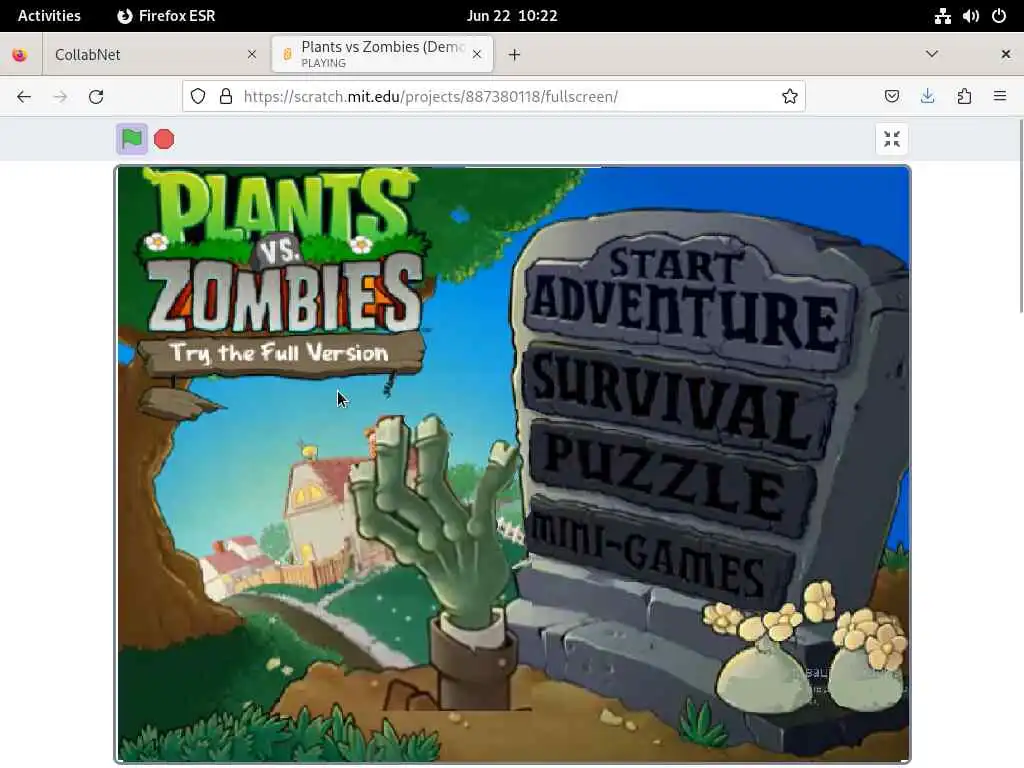
Task: Save to Pocket icon in toolbar
Action: point(891,97)
